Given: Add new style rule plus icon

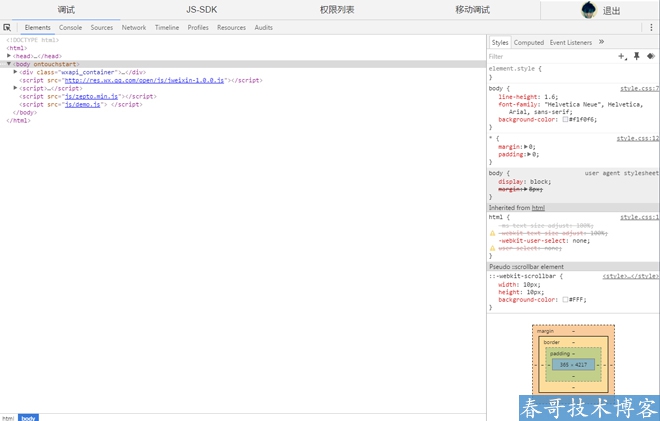Looking at the screenshot, I should click(x=622, y=56).
